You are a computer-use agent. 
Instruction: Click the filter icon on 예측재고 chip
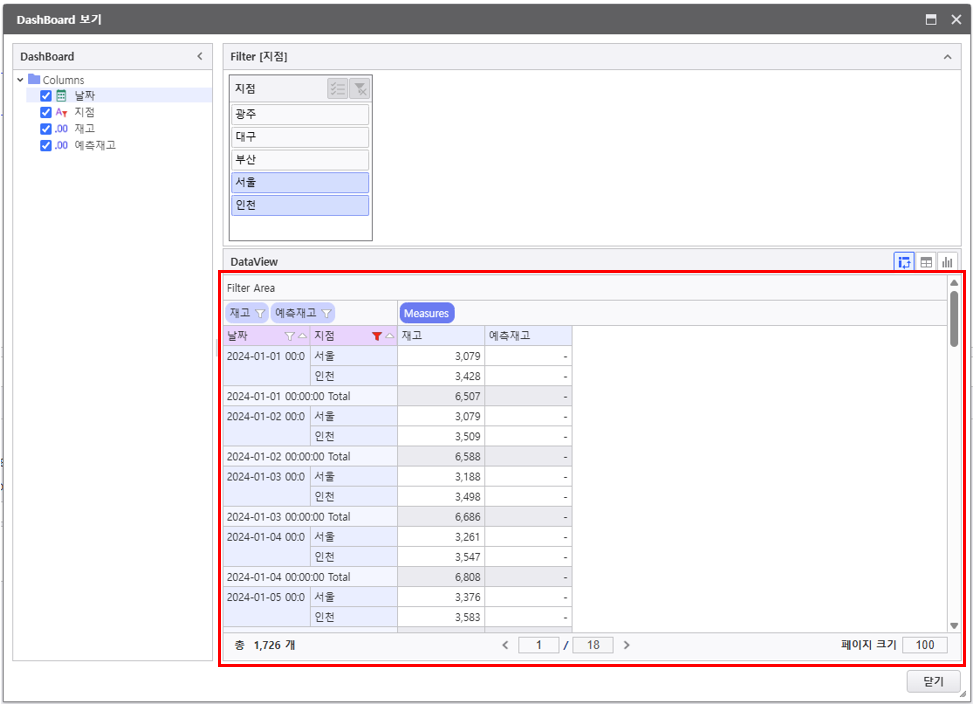coord(326,314)
